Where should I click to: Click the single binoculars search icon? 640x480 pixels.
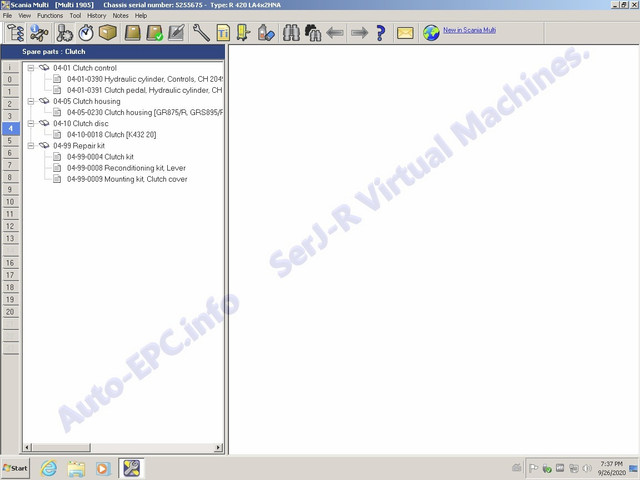point(291,33)
